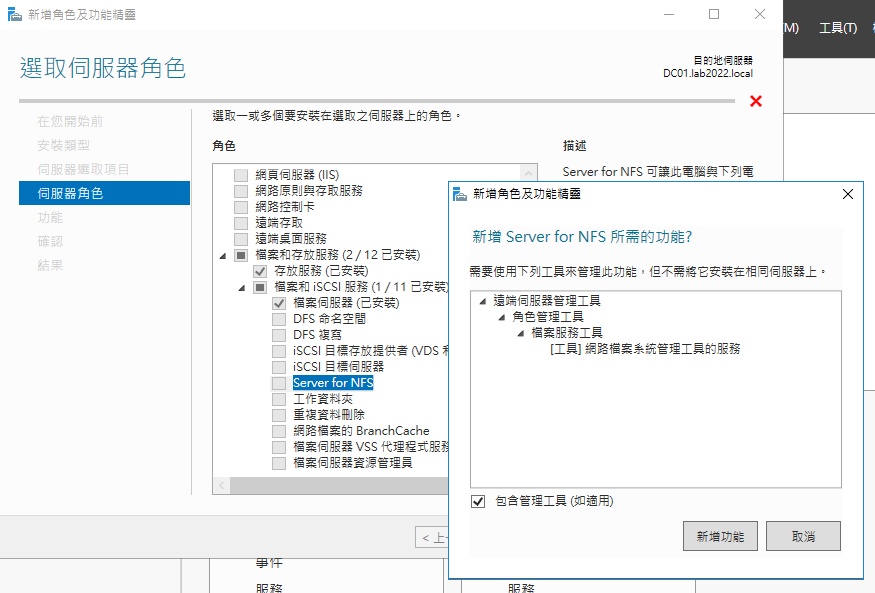Minimize the main wizard window
Image resolution: width=875 pixels, height=593 pixels.
coord(669,15)
